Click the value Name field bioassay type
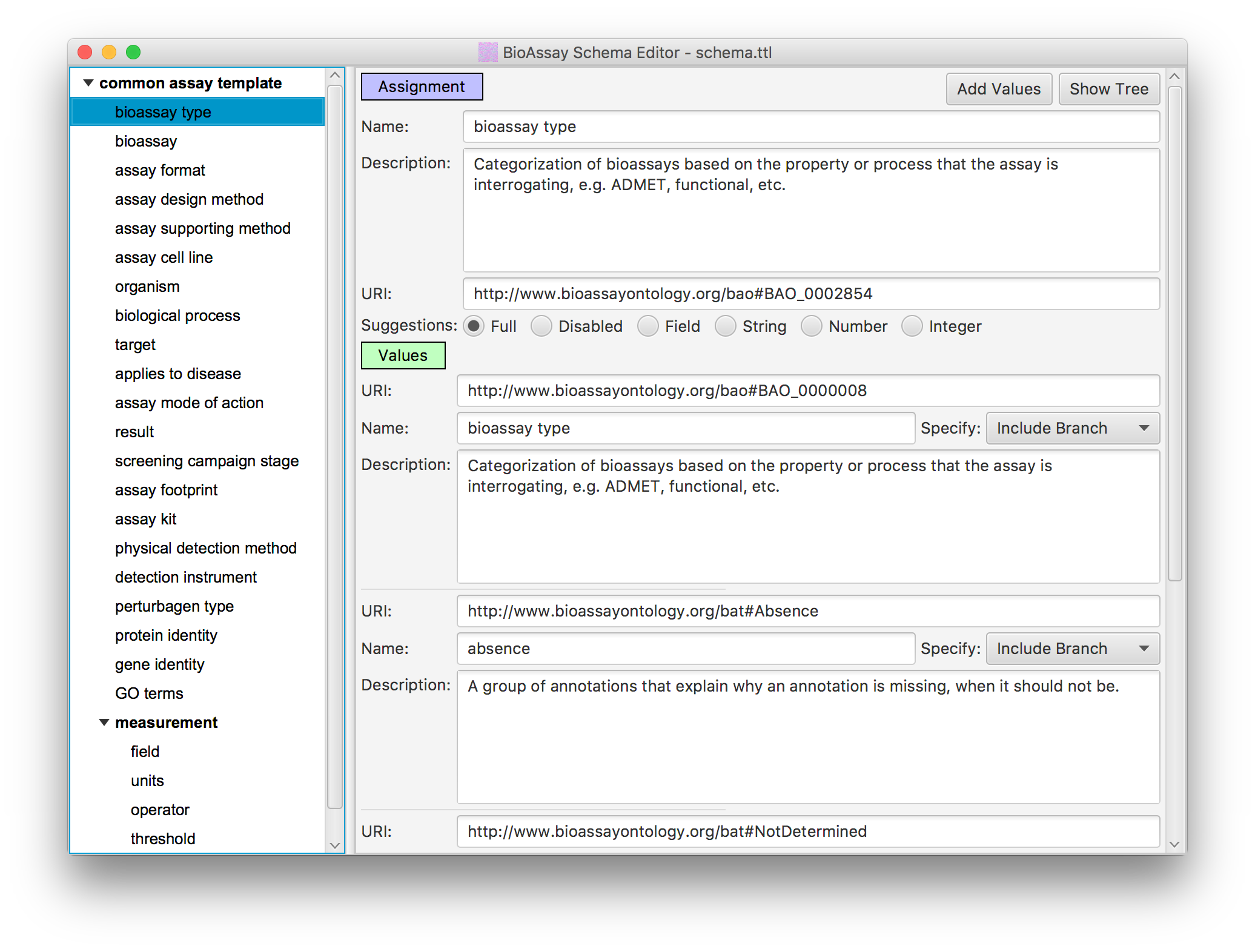The width and height of the screenshot is (1255, 952). click(x=686, y=428)
